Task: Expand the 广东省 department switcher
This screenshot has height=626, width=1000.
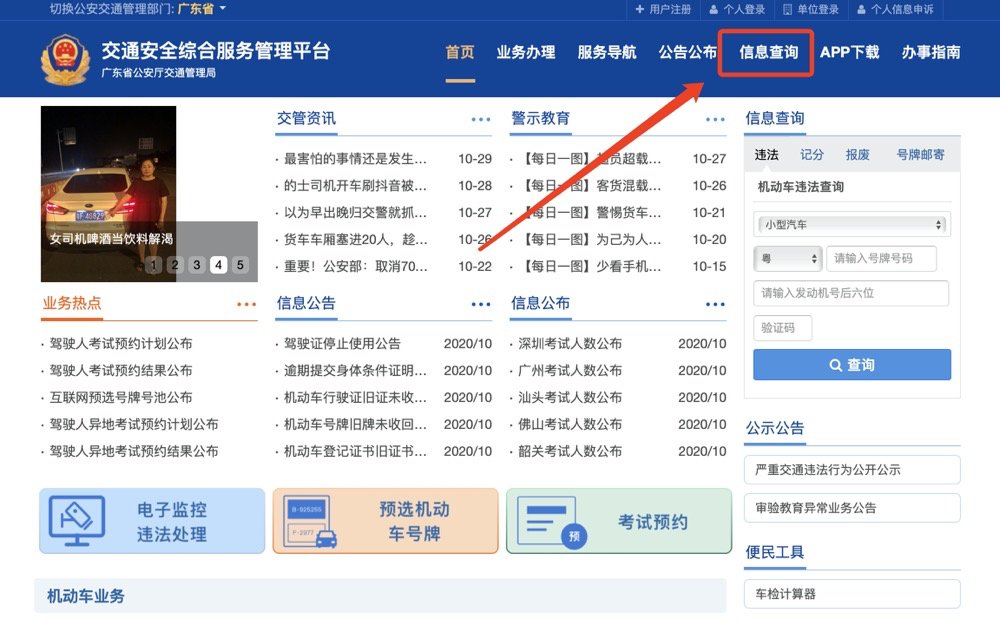Action: click(202, 9)
